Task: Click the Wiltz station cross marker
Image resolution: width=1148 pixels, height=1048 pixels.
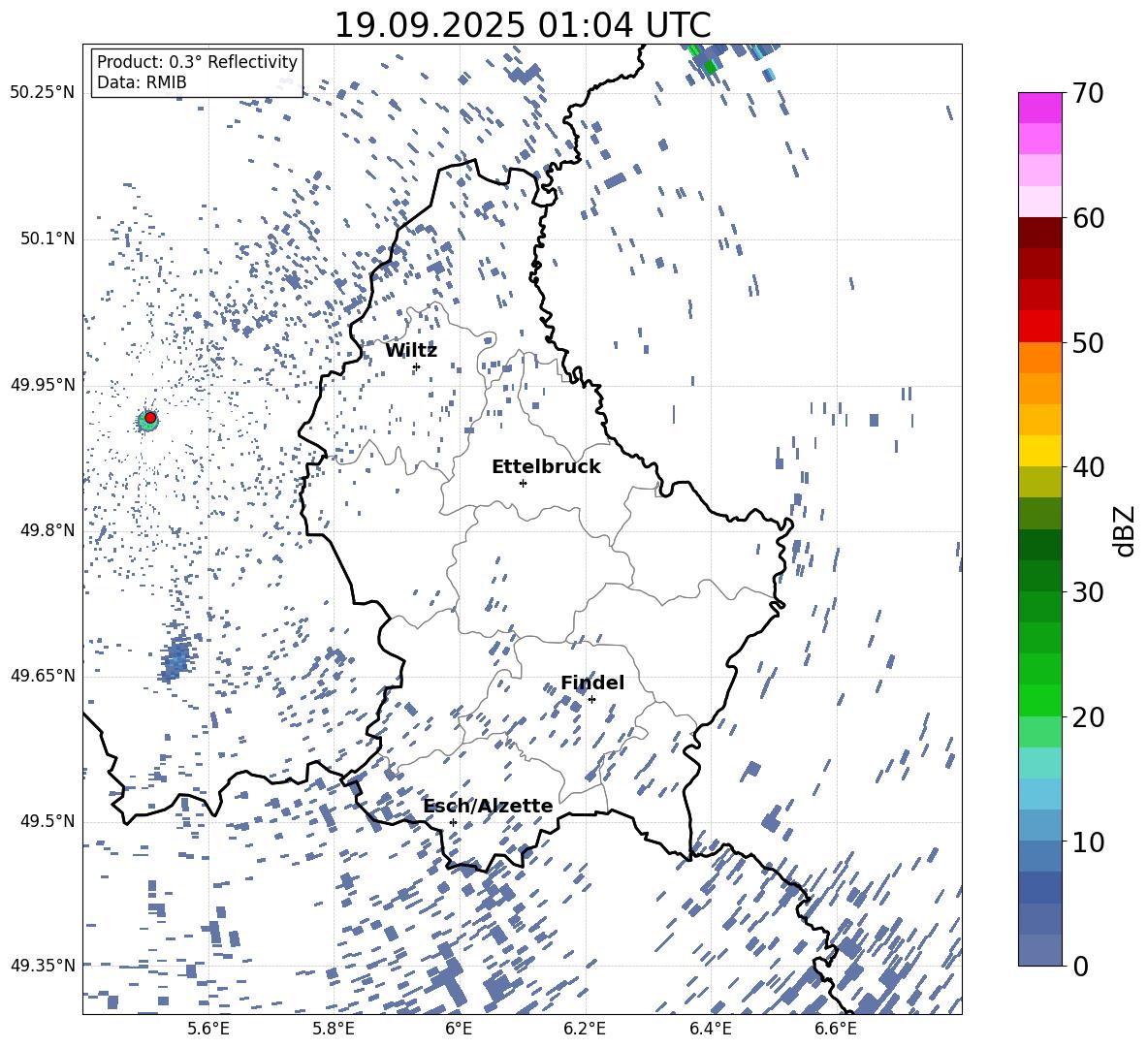Action: click(417, 366)
